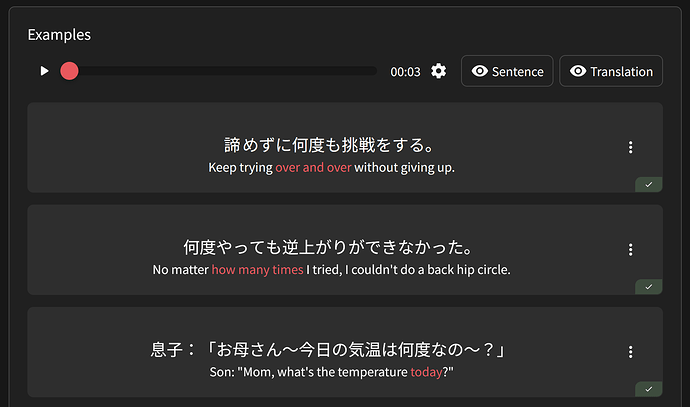Open audio settings gear icon
The width and height of the screenshot is (690, 407).
(x=438, y=71)
